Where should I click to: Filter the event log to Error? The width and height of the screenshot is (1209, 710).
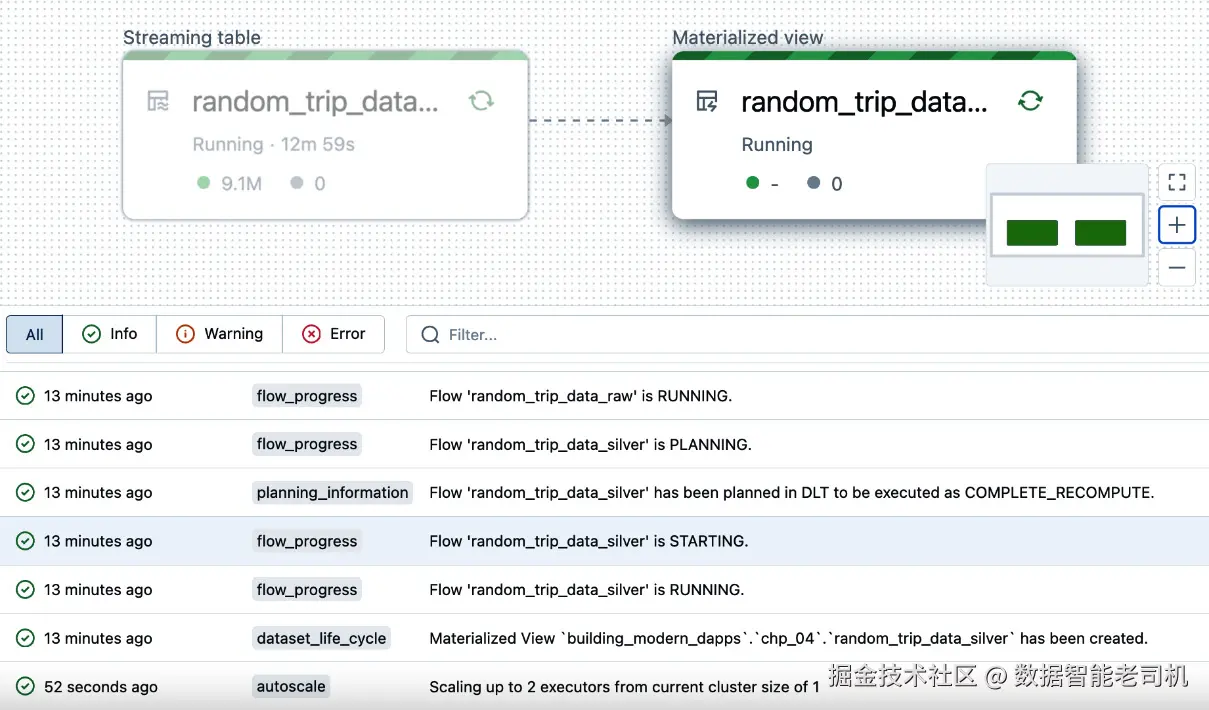(333, 334)
